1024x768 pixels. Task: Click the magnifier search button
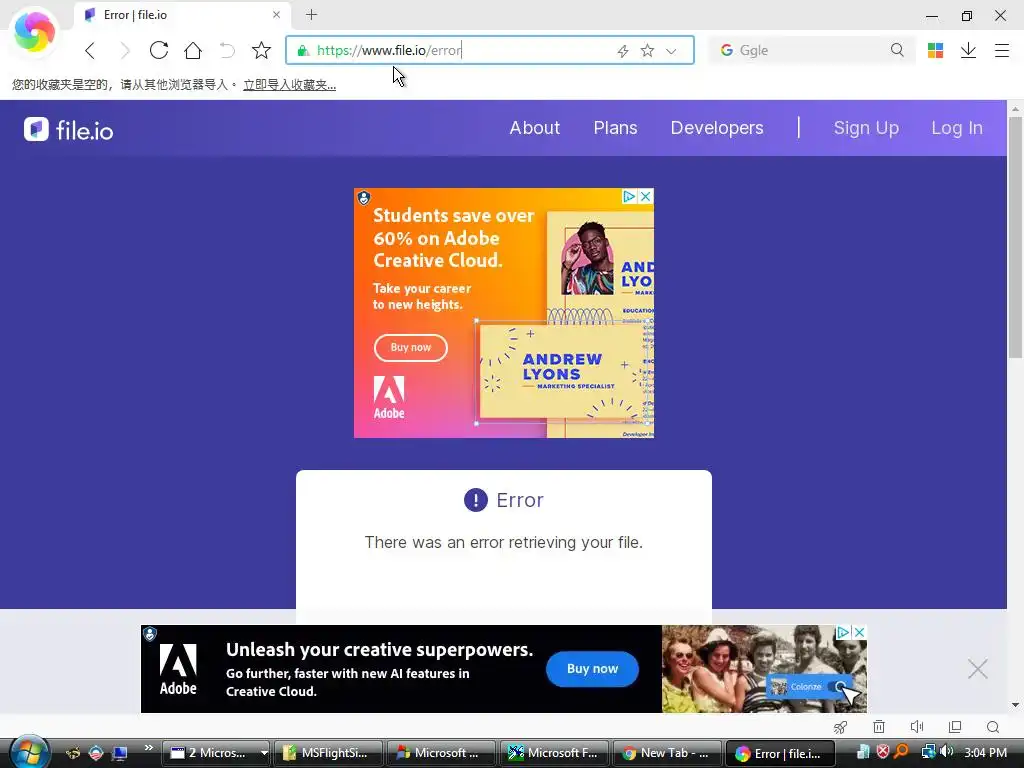coord(897,50)
